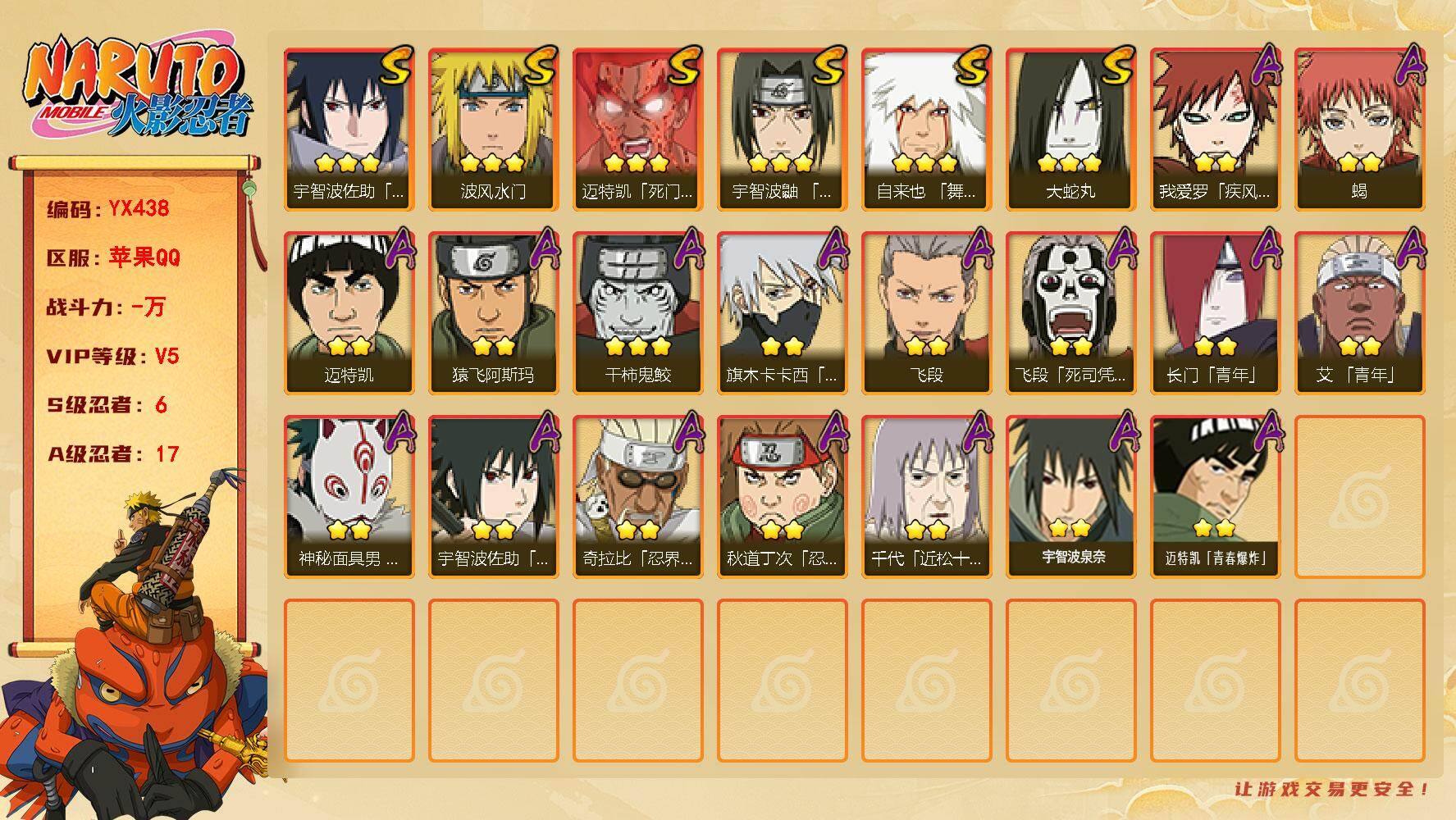The height and width of the screenshot is (820, 1456).
Task: Select the 飞段 grey-haired ninja card
Action: pyautogui.click(x=926, y=312)
